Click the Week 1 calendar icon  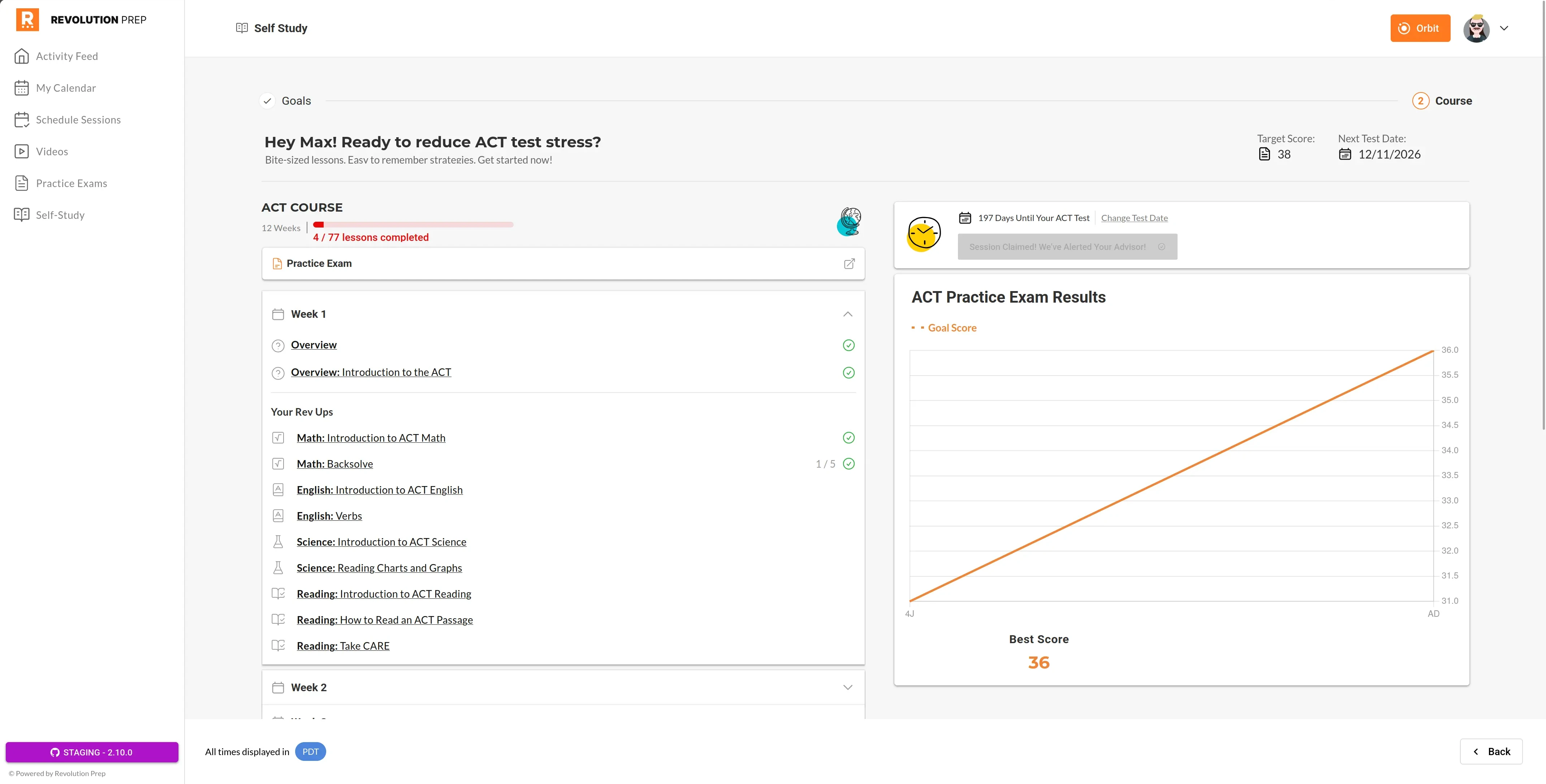click(x=278, y=314)
